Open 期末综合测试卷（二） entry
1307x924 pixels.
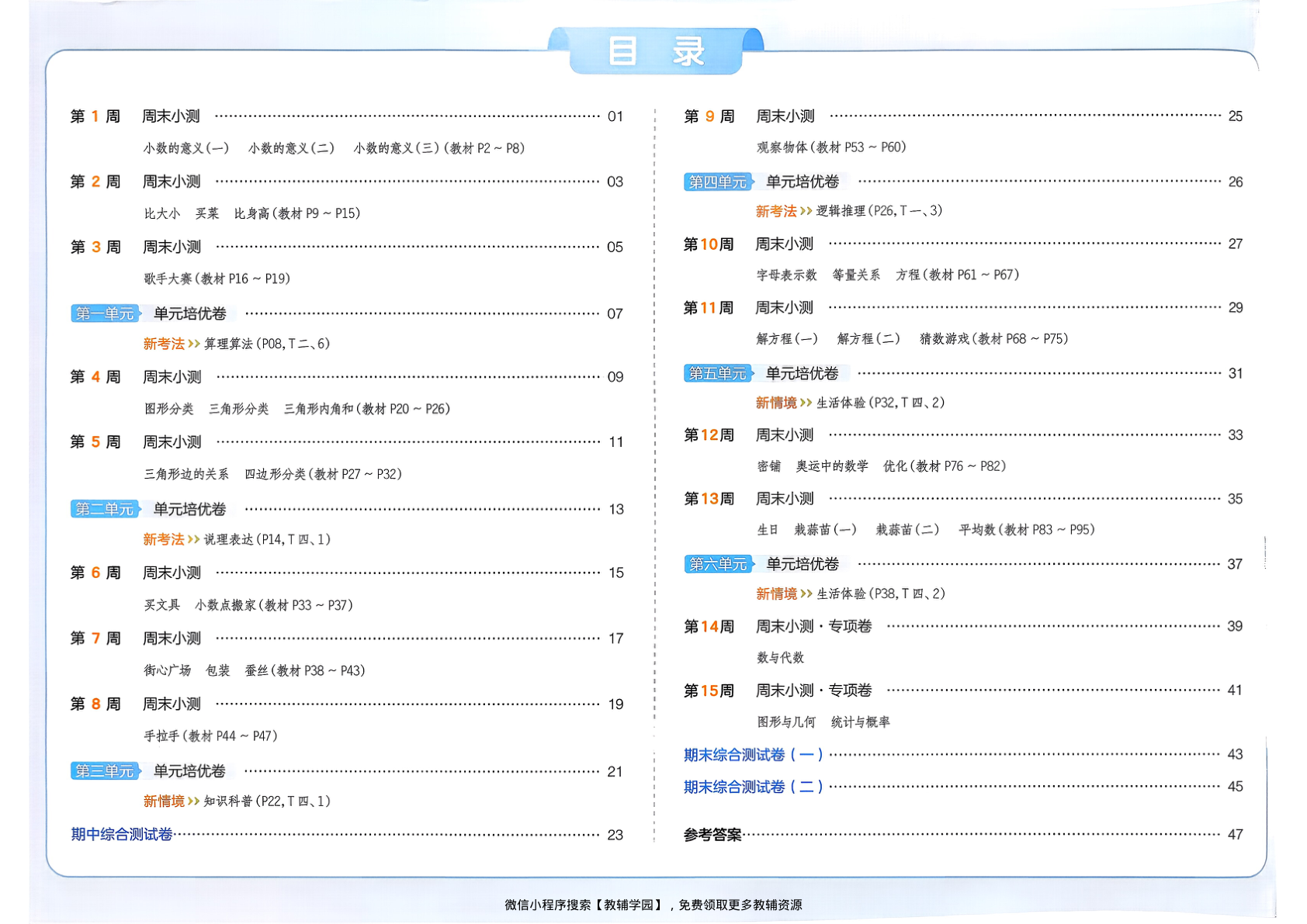pyautogui.click(x=753, y=787)
